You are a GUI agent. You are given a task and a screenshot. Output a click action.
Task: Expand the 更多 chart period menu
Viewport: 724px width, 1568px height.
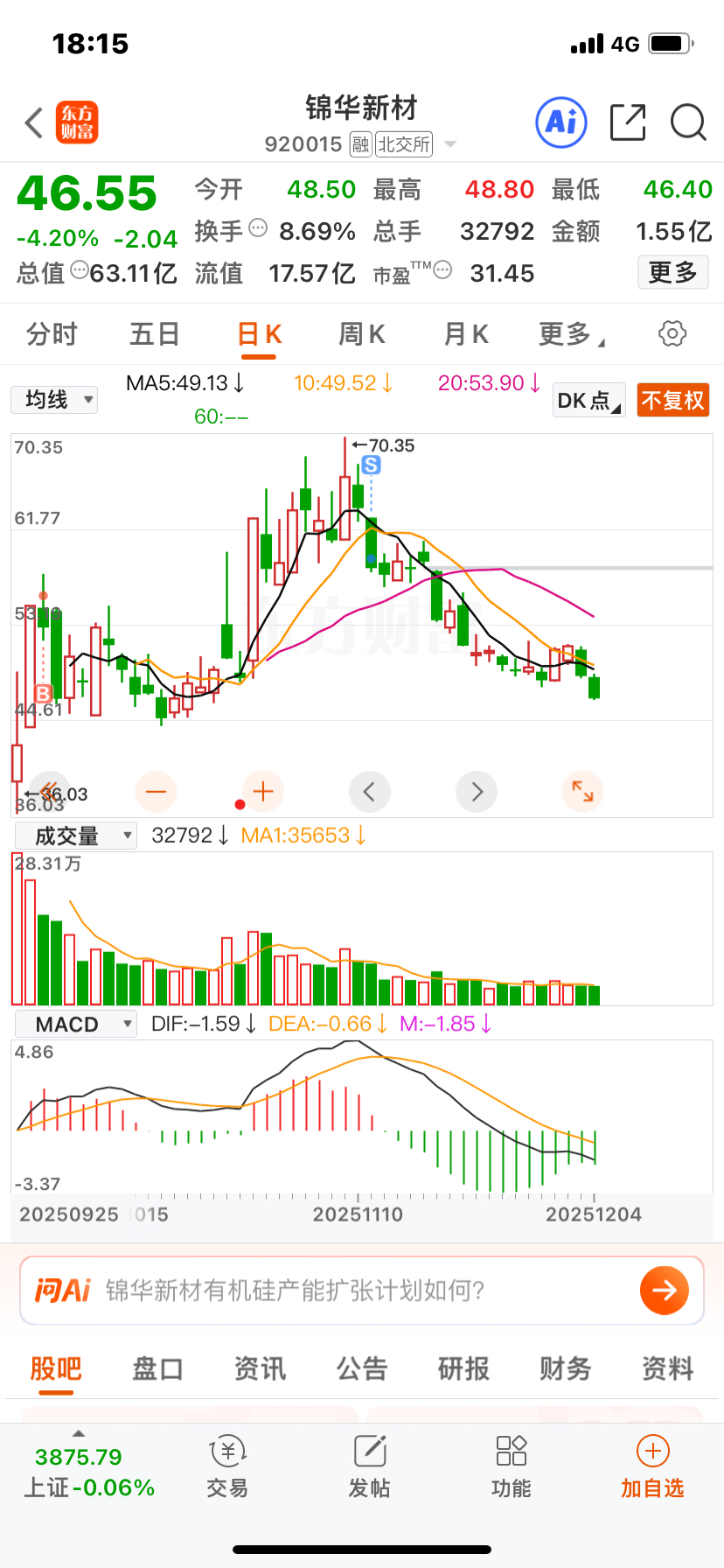point(572,334)
